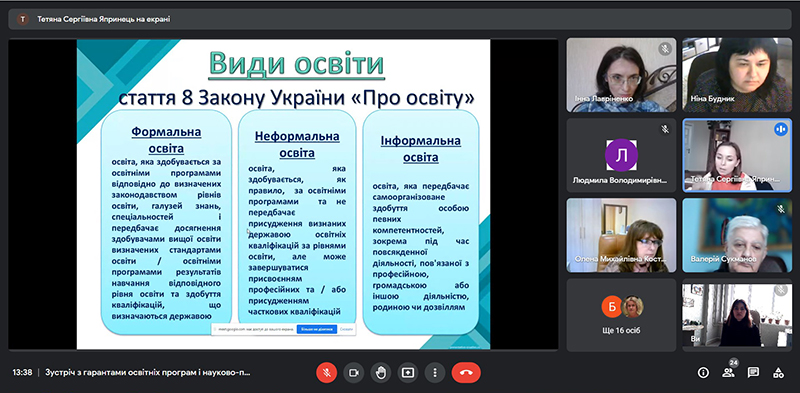Click the muted mic icon on Інна Лавріненко's tile
800x393 pixels.
(664, 49)
